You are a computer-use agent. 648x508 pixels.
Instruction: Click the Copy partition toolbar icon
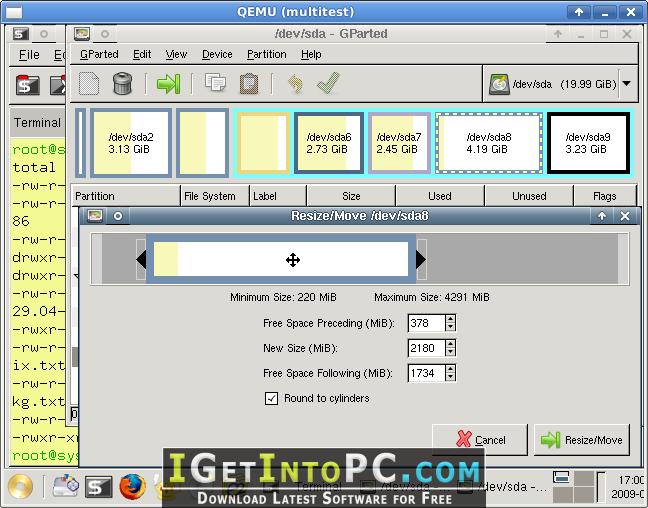215,83
